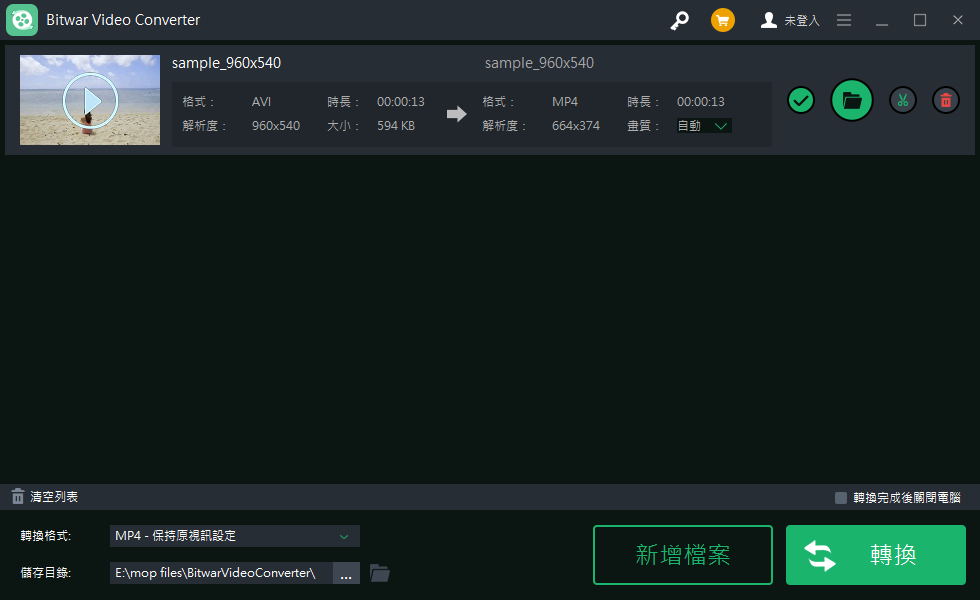Image resolution: width=980 pixels, height=600 pixels.
Task: Click the scissors trim video icon
Action: [x=902, y=100]
